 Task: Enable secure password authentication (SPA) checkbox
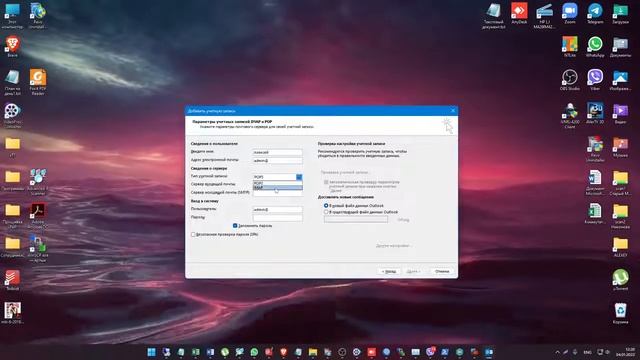click(193, 235)
